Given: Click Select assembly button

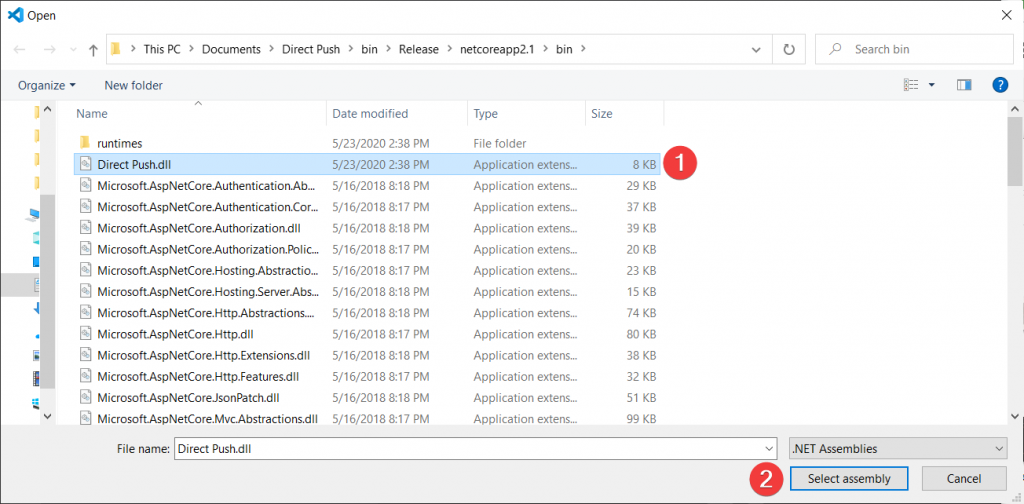Looking at the screenshot, I should point(849,479).
